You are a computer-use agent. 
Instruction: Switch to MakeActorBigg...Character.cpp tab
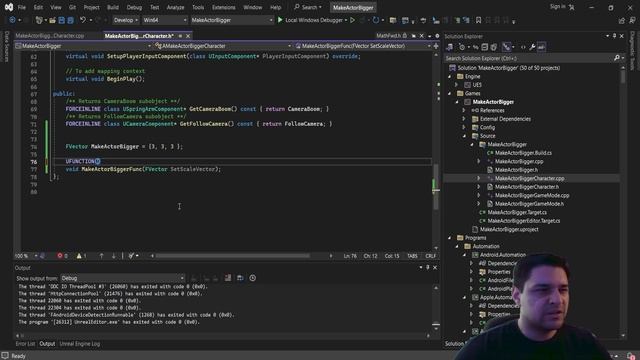tap(49, 36)
